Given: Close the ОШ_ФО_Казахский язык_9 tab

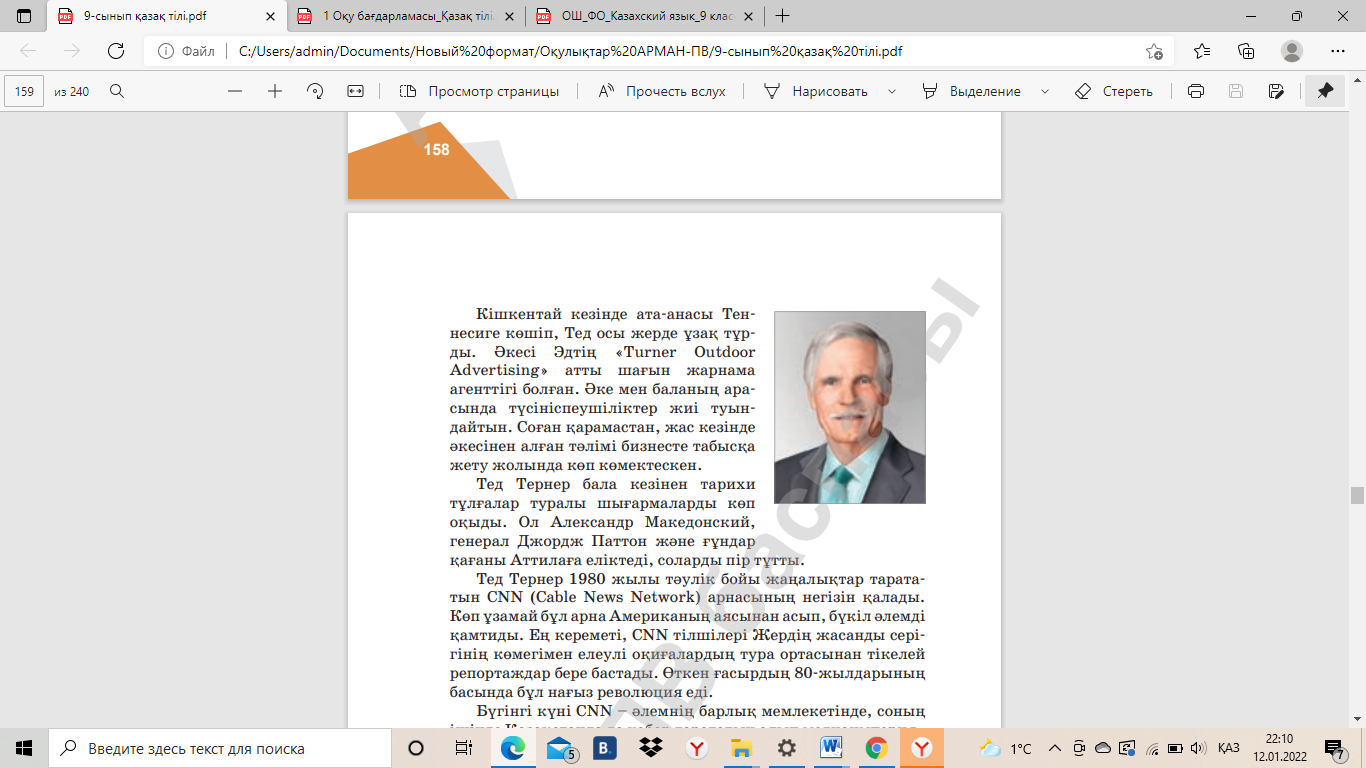Looking at the screenshot, I should pyautogui.click(x=748, y=16).
